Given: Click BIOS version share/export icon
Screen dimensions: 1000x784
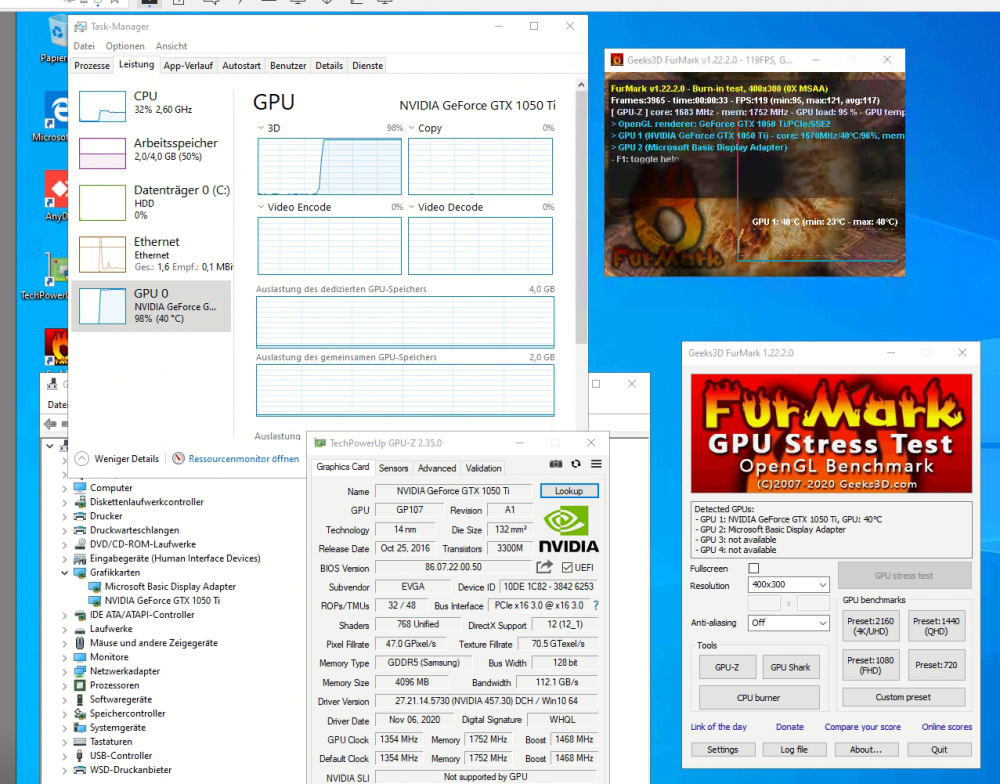Looking at the screenshot, I should [x=544, y=567].
